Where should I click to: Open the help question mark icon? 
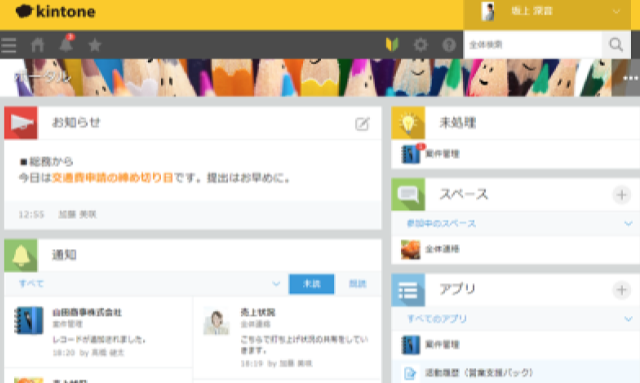pos(449,45)
